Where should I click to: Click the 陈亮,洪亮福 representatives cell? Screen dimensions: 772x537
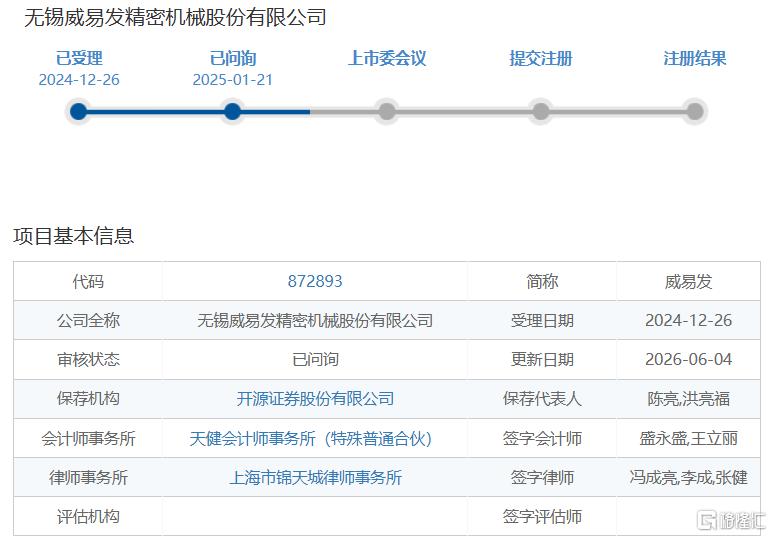click(688, 399)
